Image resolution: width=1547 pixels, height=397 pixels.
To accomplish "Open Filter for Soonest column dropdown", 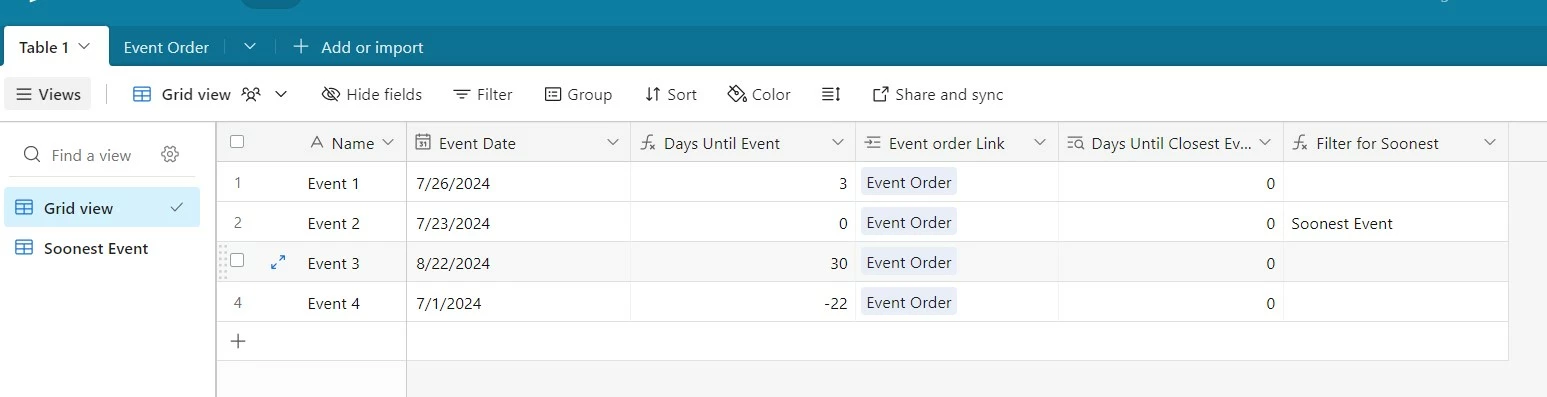I will click(x=1490, y=143).
